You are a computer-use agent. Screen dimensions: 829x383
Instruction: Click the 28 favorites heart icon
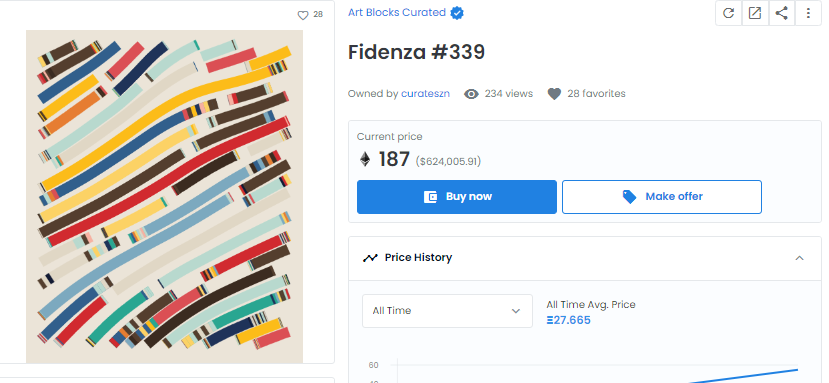coord(554,94)
